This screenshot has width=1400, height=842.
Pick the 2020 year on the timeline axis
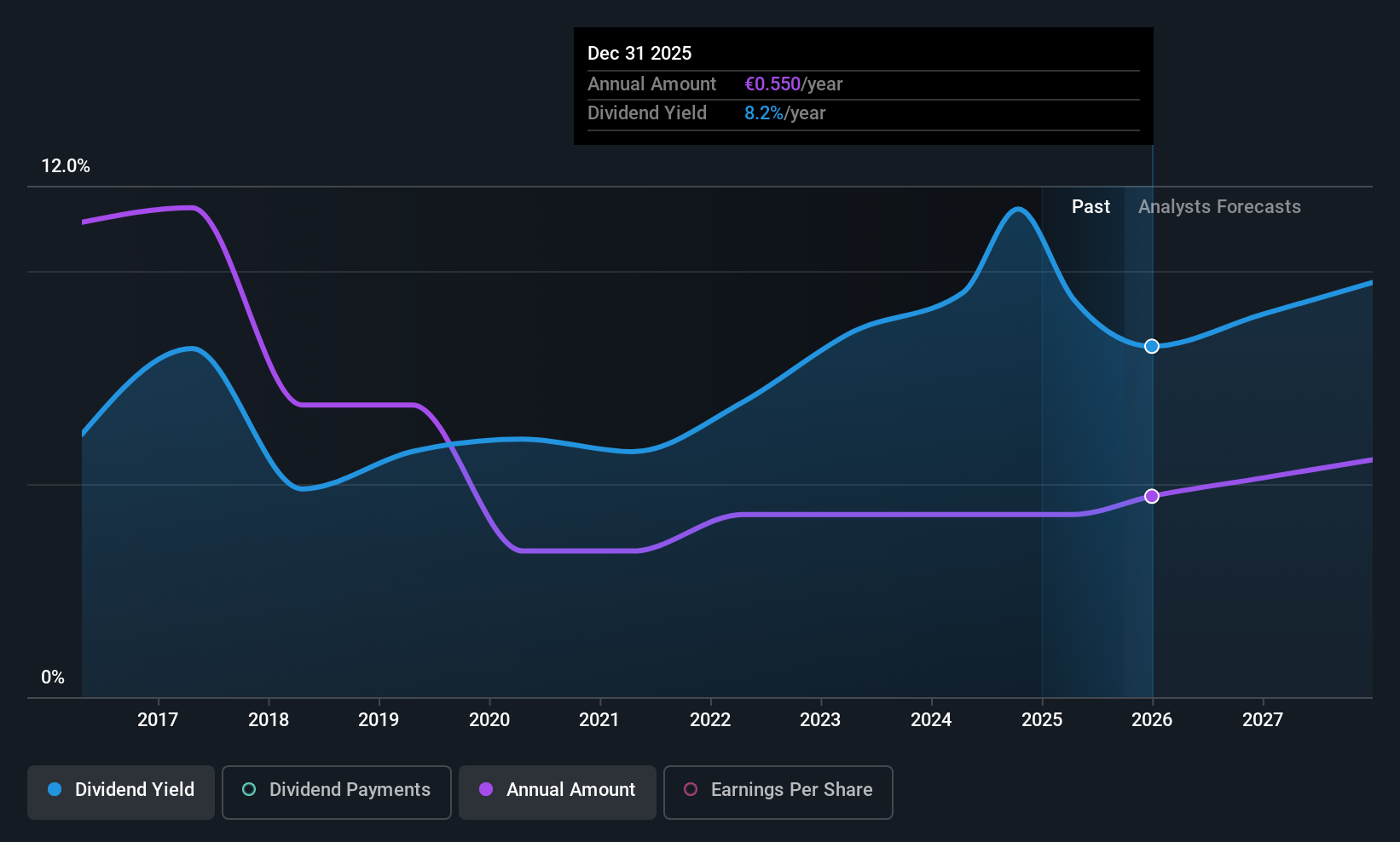tap(489, 720)
